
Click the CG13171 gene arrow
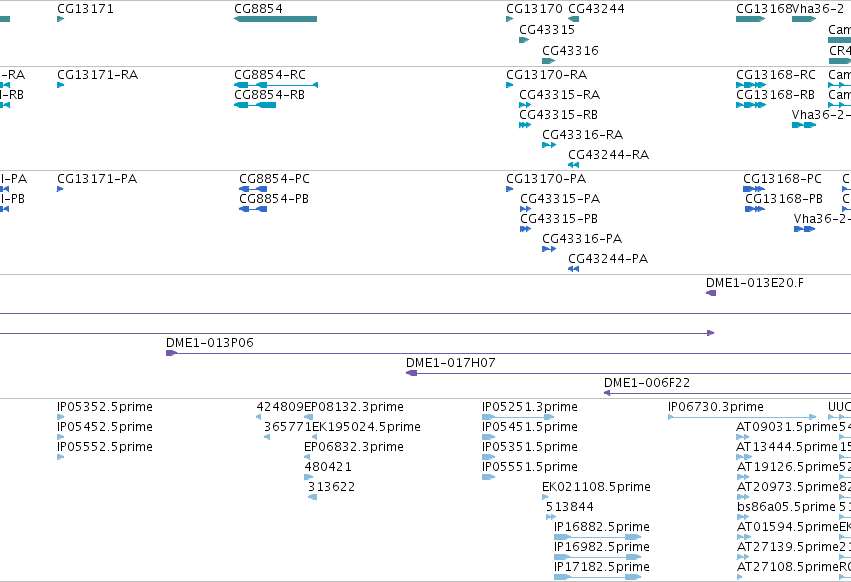tap(61, 19)
